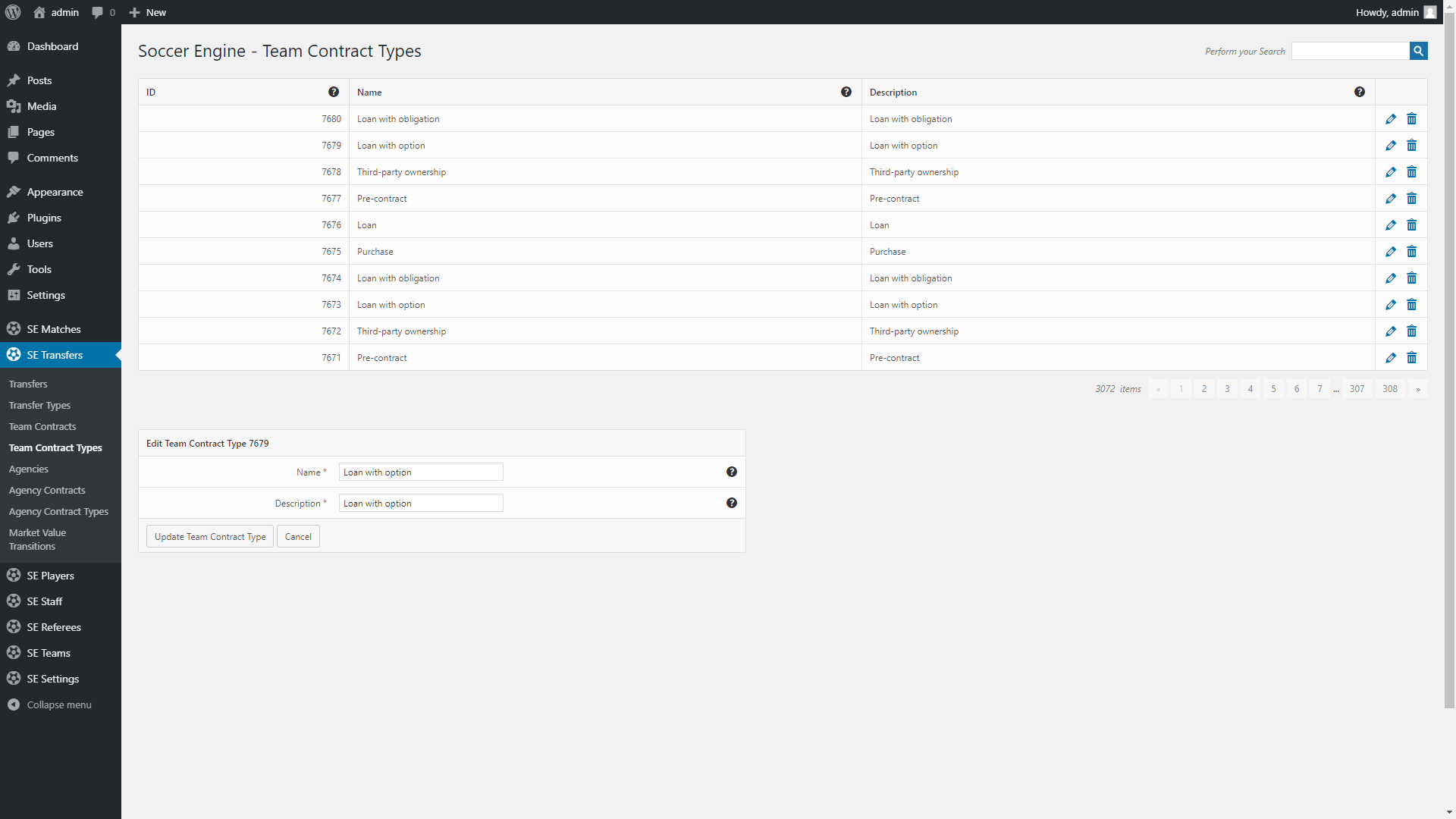Click Update Team Contract Type button
This screenshot has width=1456, height=819.
(210, 536)
